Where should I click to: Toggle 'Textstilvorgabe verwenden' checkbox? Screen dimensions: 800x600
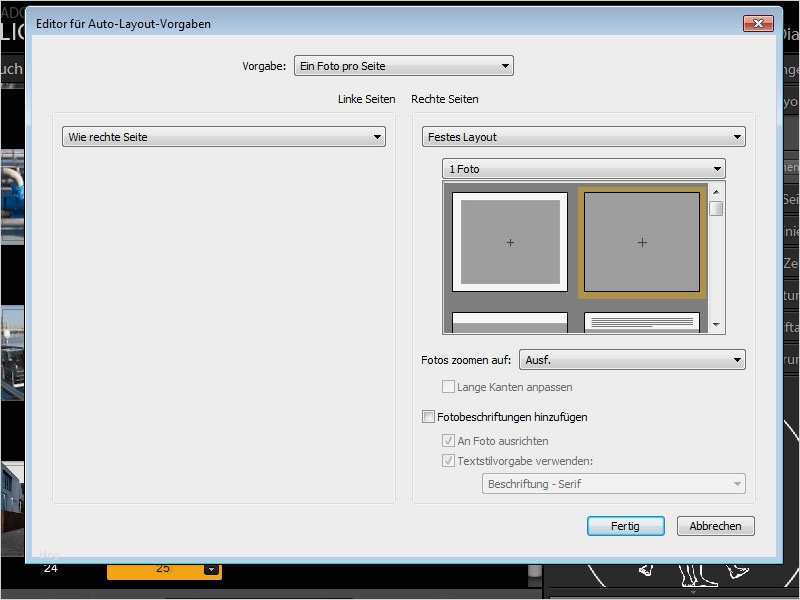pyautogui.click(x=448, y=461)
